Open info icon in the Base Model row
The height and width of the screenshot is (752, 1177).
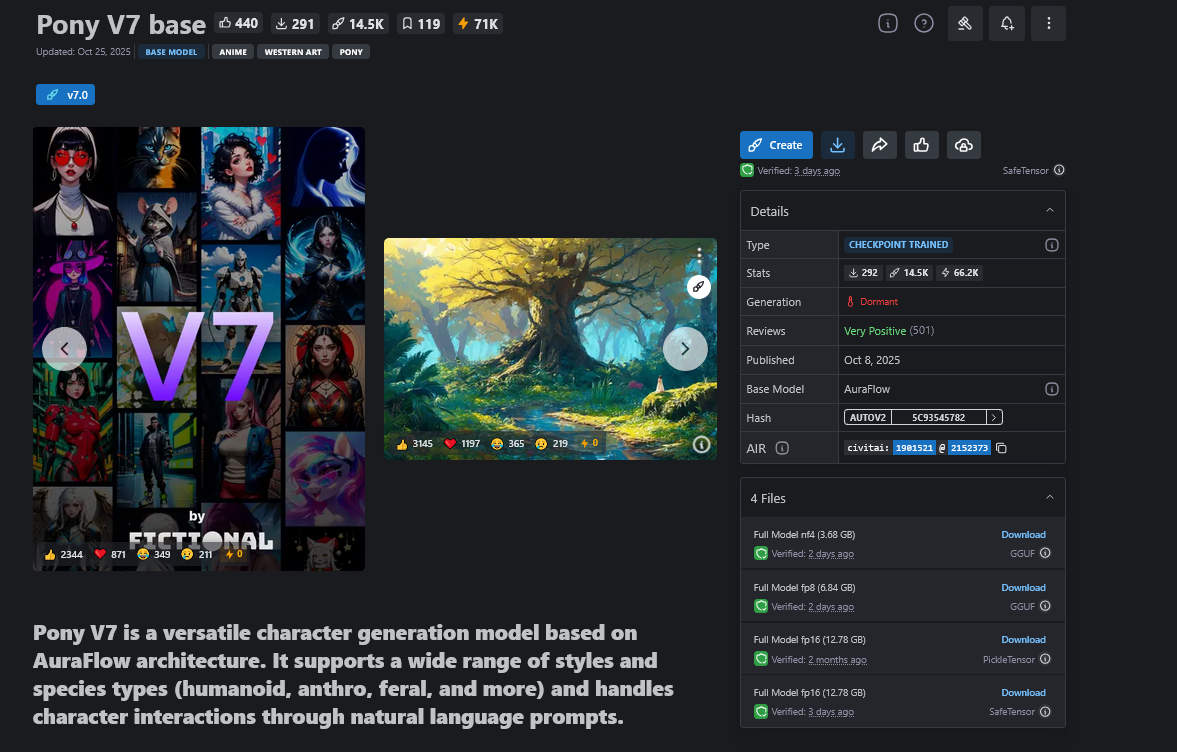(x=1052, y=389)
